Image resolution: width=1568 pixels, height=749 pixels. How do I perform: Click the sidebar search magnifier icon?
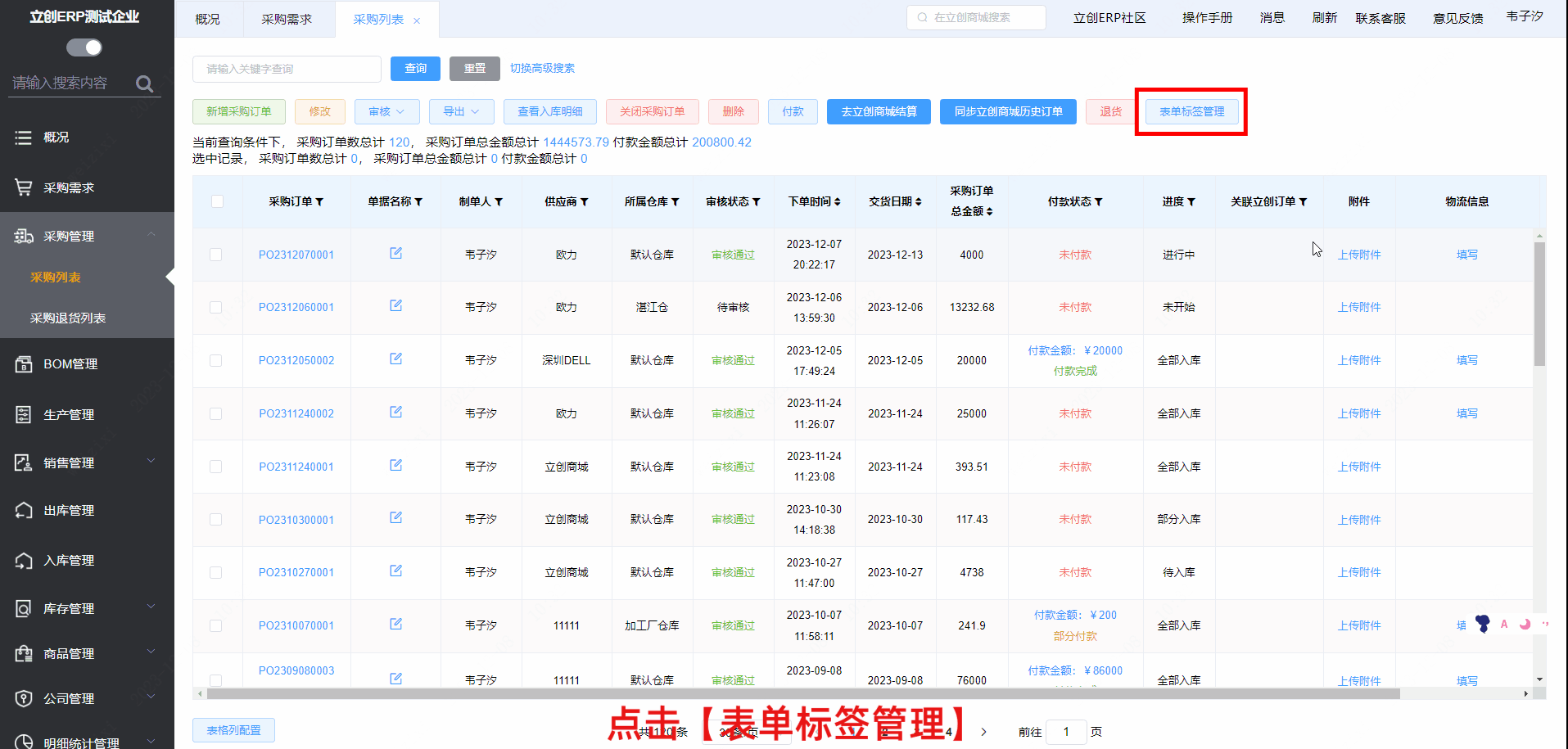pyautogui.click(x=144, y=83)
